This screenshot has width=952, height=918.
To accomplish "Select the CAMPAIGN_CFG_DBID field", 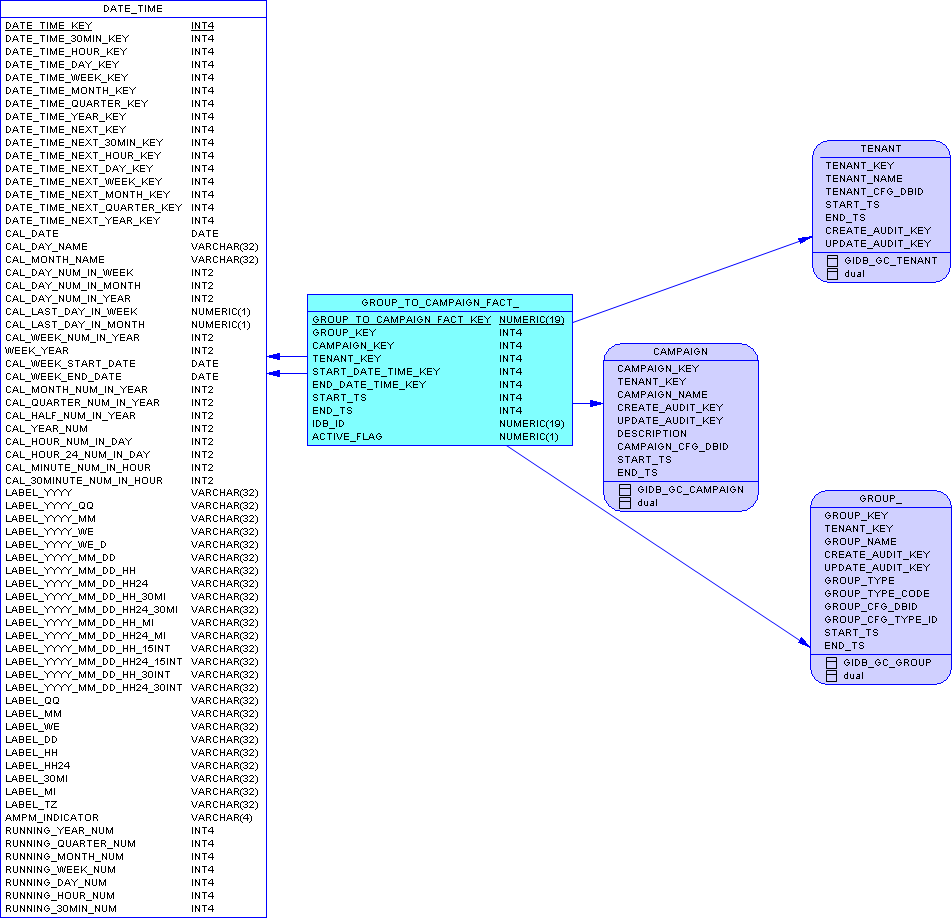I will [x=673, y=447].
